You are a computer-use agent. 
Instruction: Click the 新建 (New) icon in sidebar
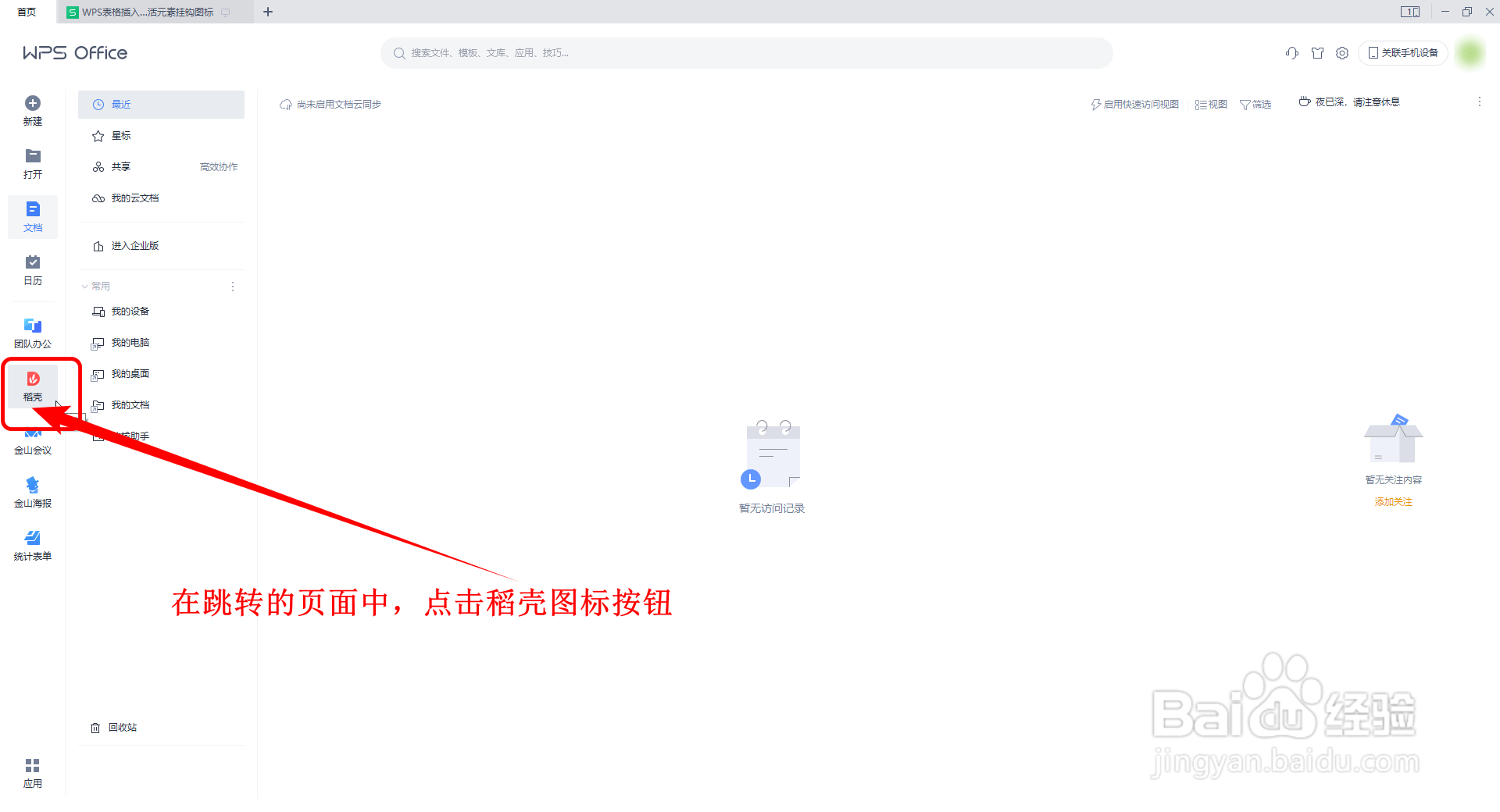[32, 109]
